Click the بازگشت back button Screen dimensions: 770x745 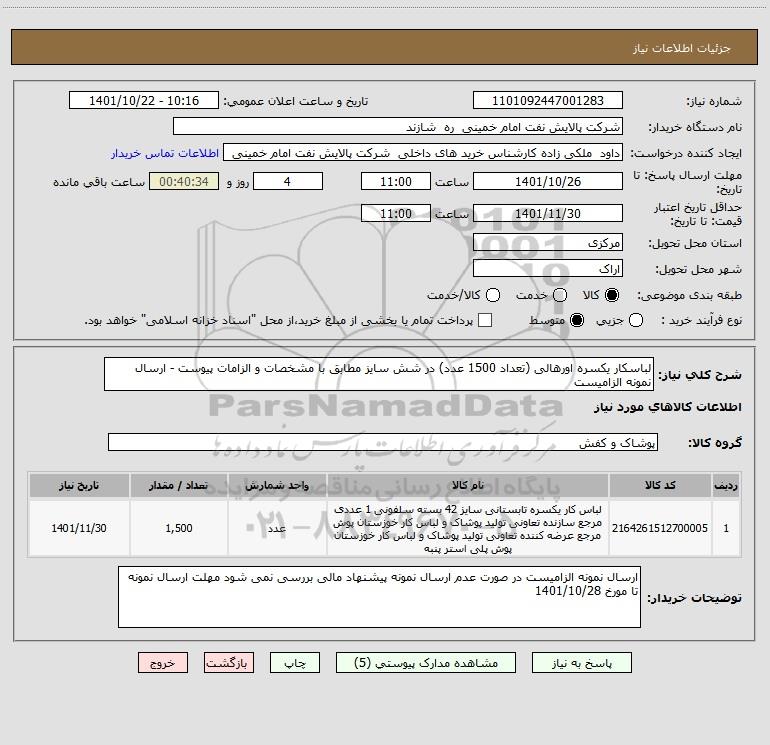(x=229, y=663)
